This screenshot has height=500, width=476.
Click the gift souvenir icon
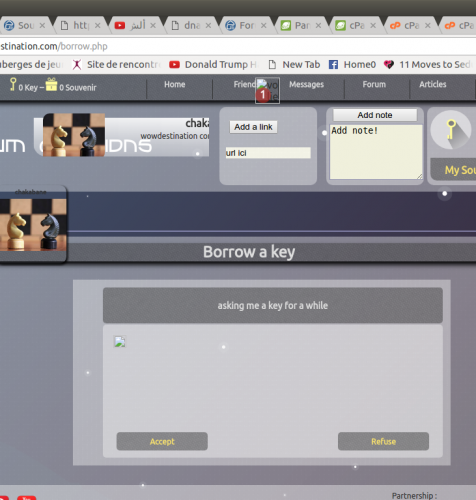point(51,84)
